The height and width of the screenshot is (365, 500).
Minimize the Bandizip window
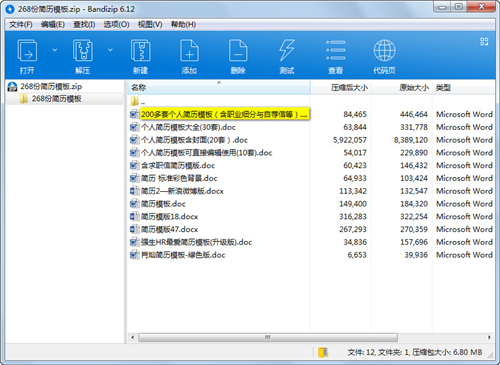[443, 7]
